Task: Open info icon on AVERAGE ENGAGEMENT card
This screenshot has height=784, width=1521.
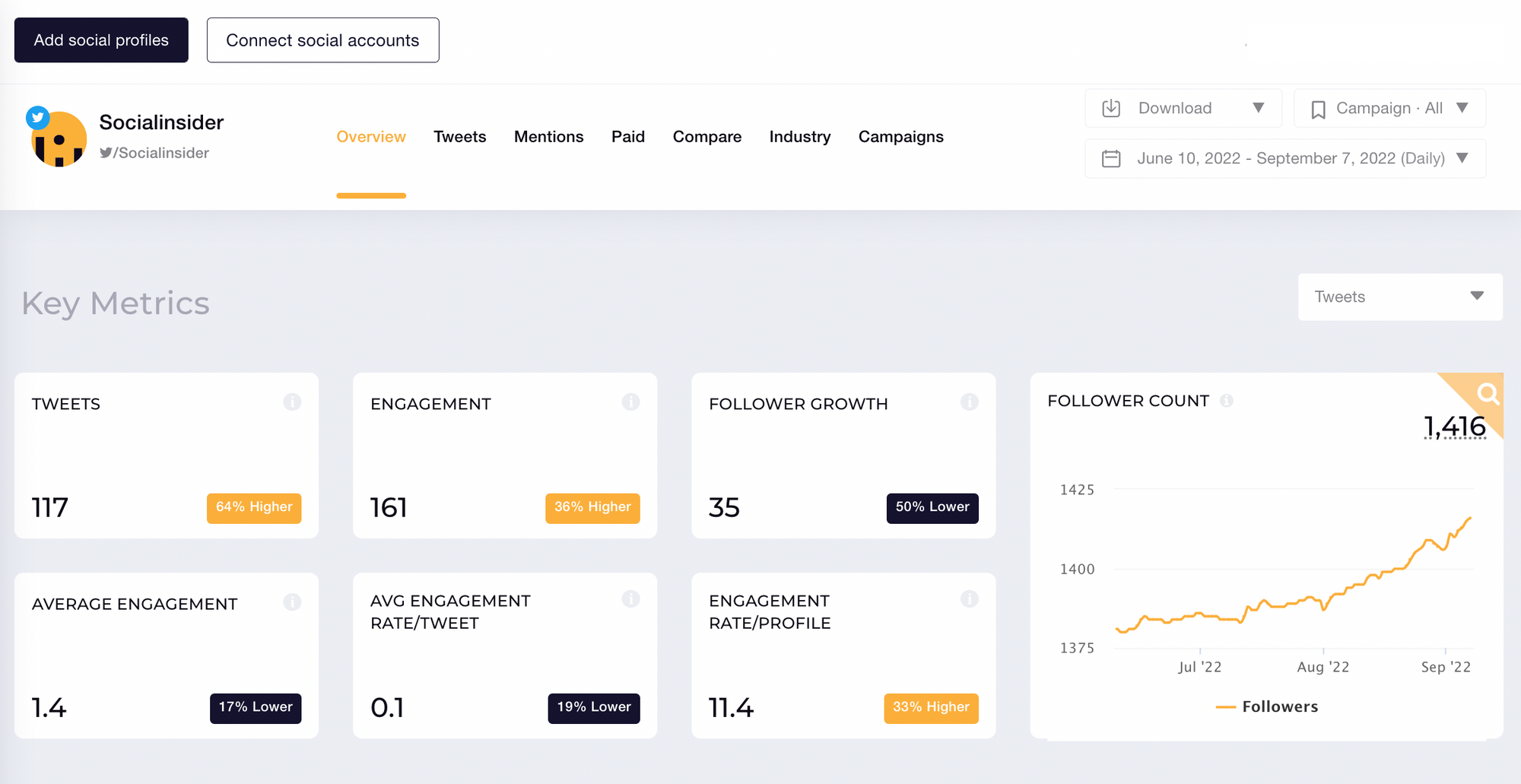Action: click(x=292, y=602)
